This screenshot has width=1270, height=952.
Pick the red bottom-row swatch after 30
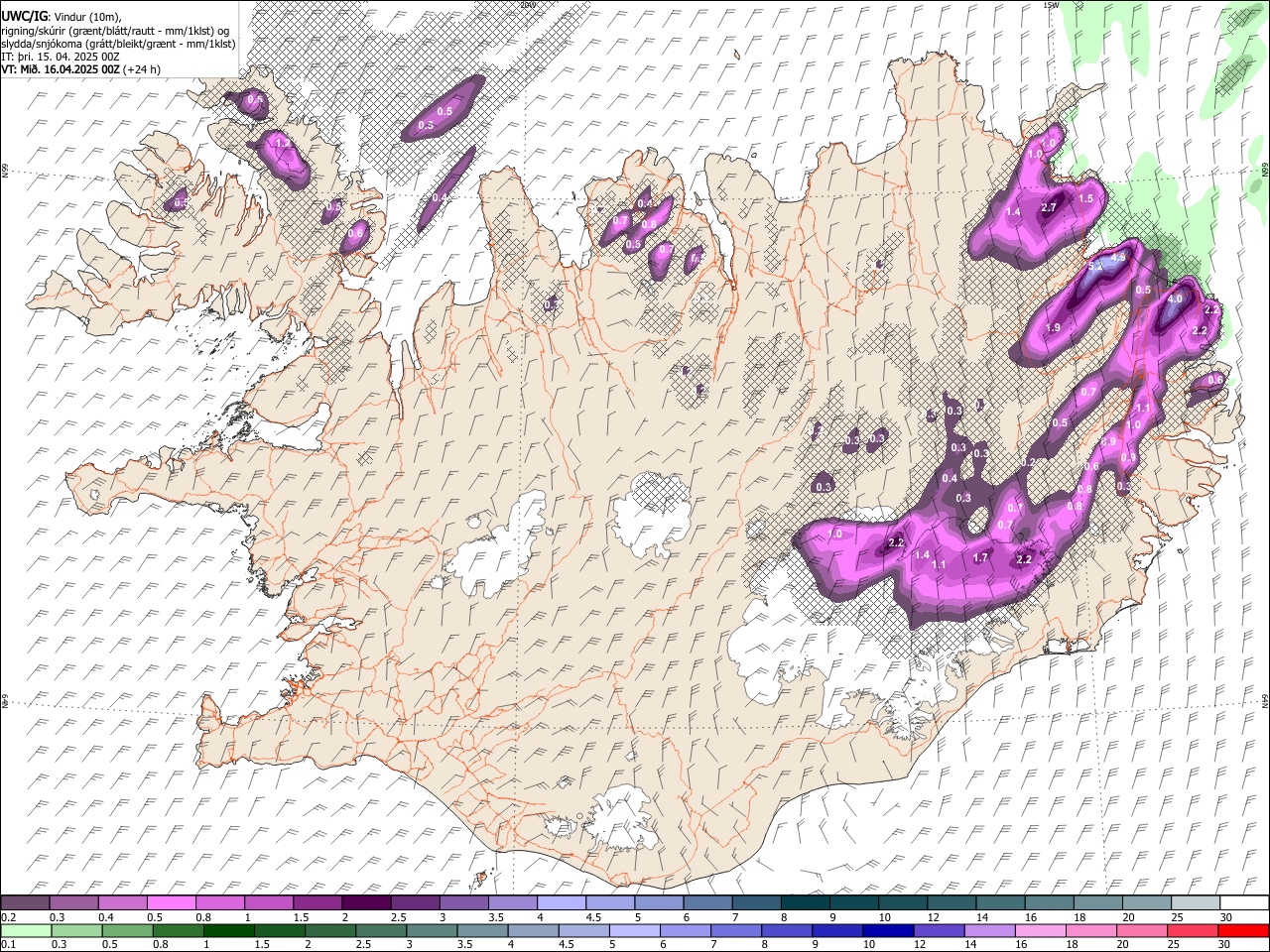click(1244, 931)
